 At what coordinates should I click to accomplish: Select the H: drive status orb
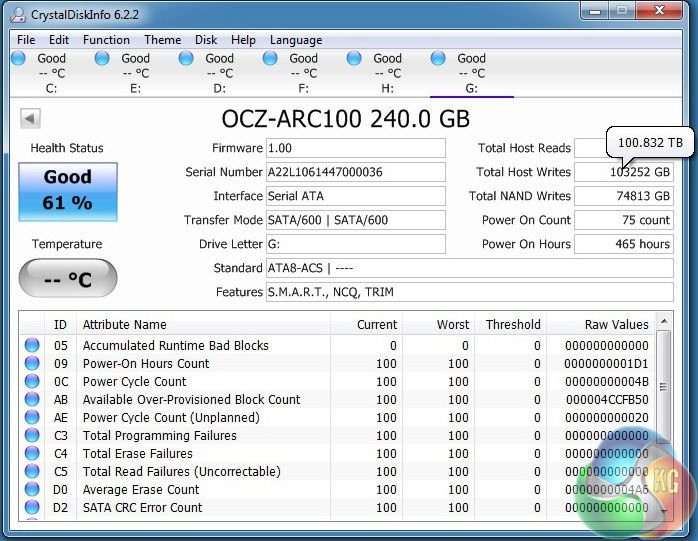coord(354,59)
